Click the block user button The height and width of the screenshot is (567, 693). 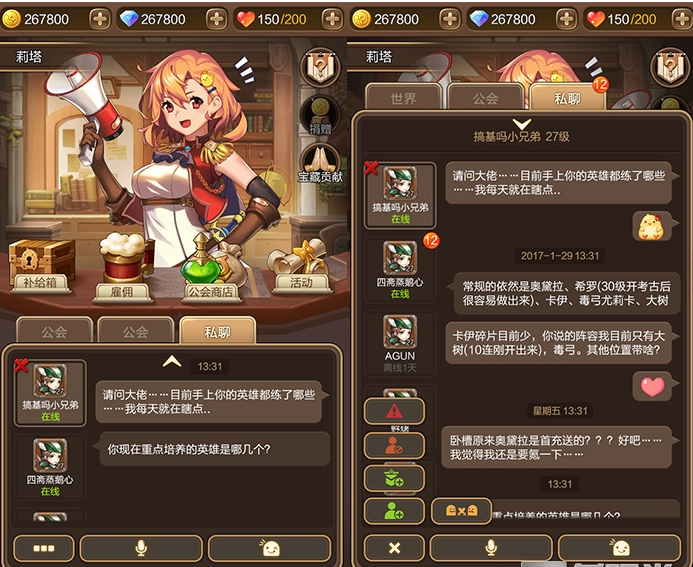click(x=394, y=445)
